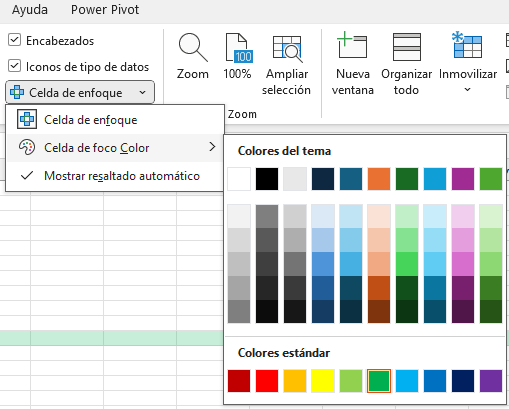Choose purple standard color swatch
The height and width of the screenshot is (409, 509).
[491, 381]
